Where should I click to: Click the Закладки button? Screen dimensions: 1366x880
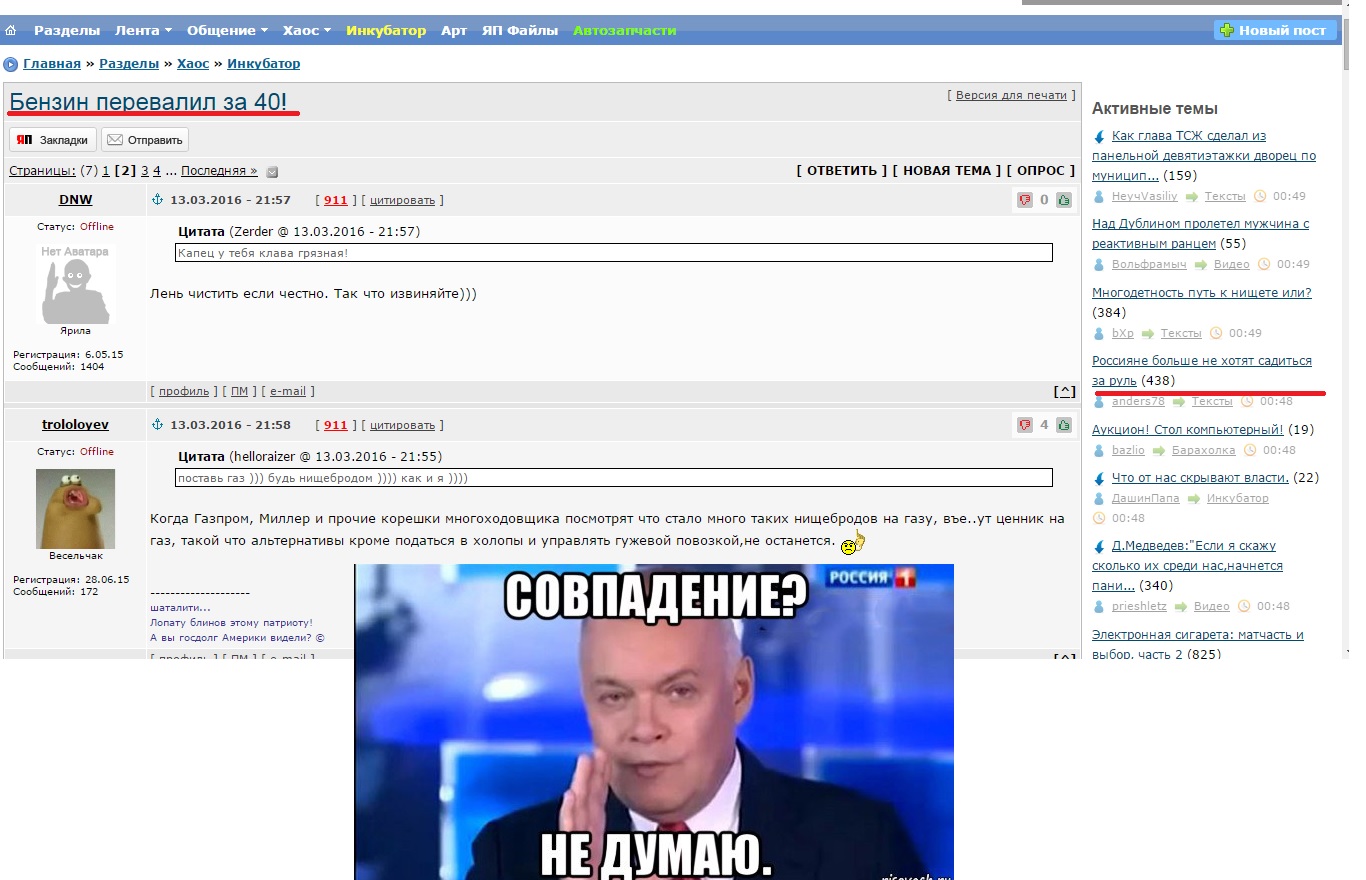tap(53, 140)
